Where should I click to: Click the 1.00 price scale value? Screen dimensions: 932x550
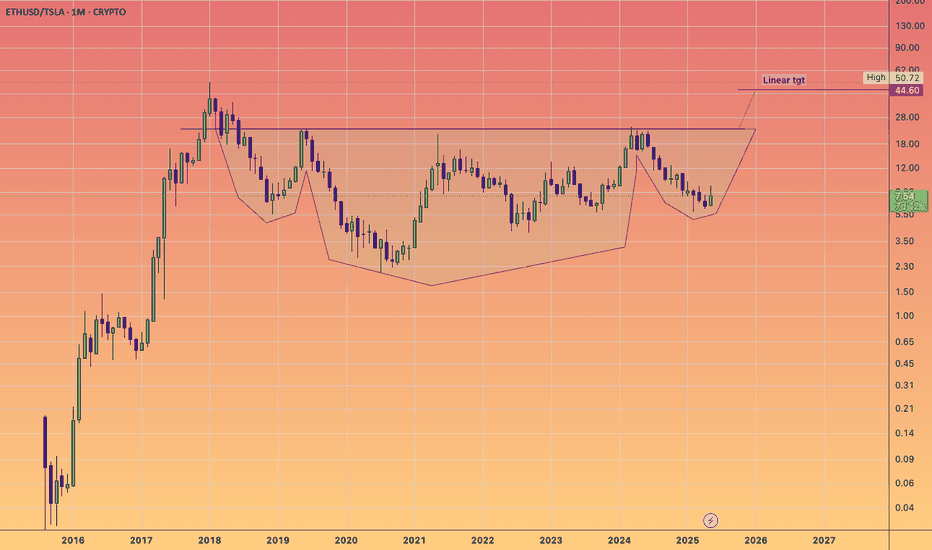coord(905,316)
